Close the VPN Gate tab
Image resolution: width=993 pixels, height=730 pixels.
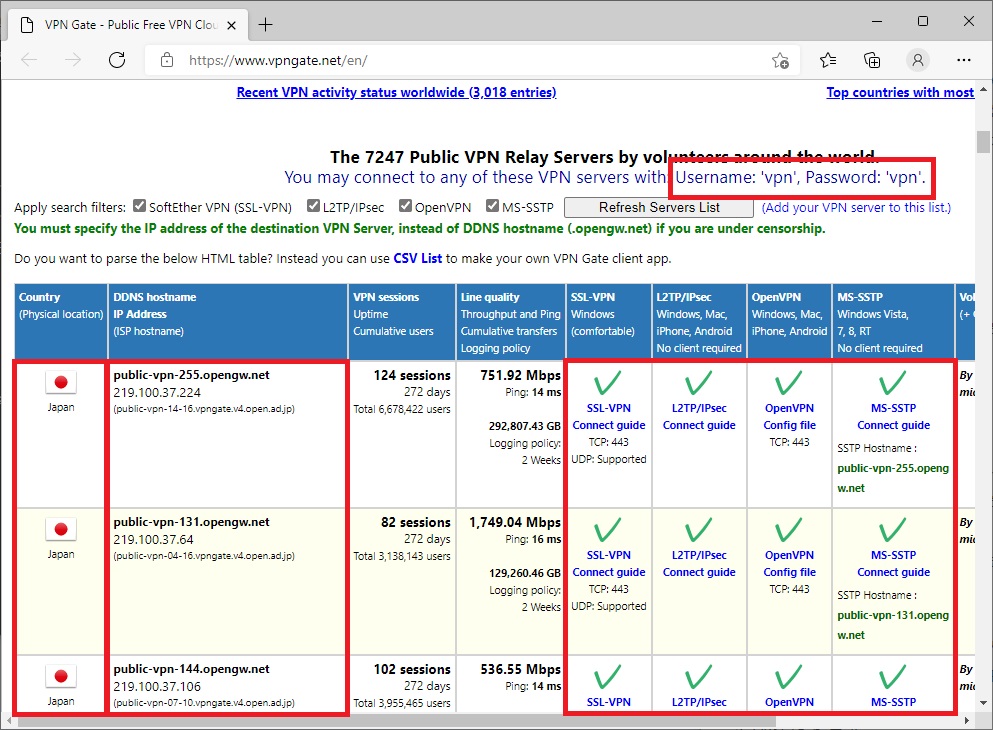(x=232, y=25)
